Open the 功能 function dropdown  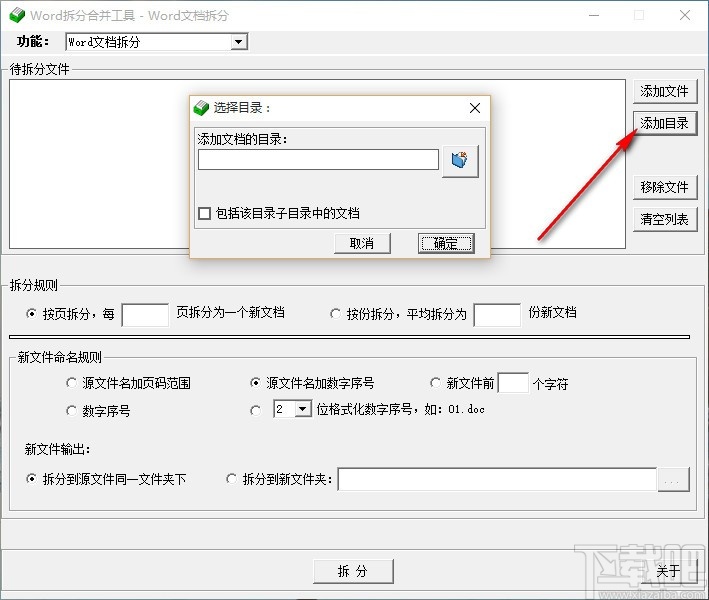coord(238,42)
